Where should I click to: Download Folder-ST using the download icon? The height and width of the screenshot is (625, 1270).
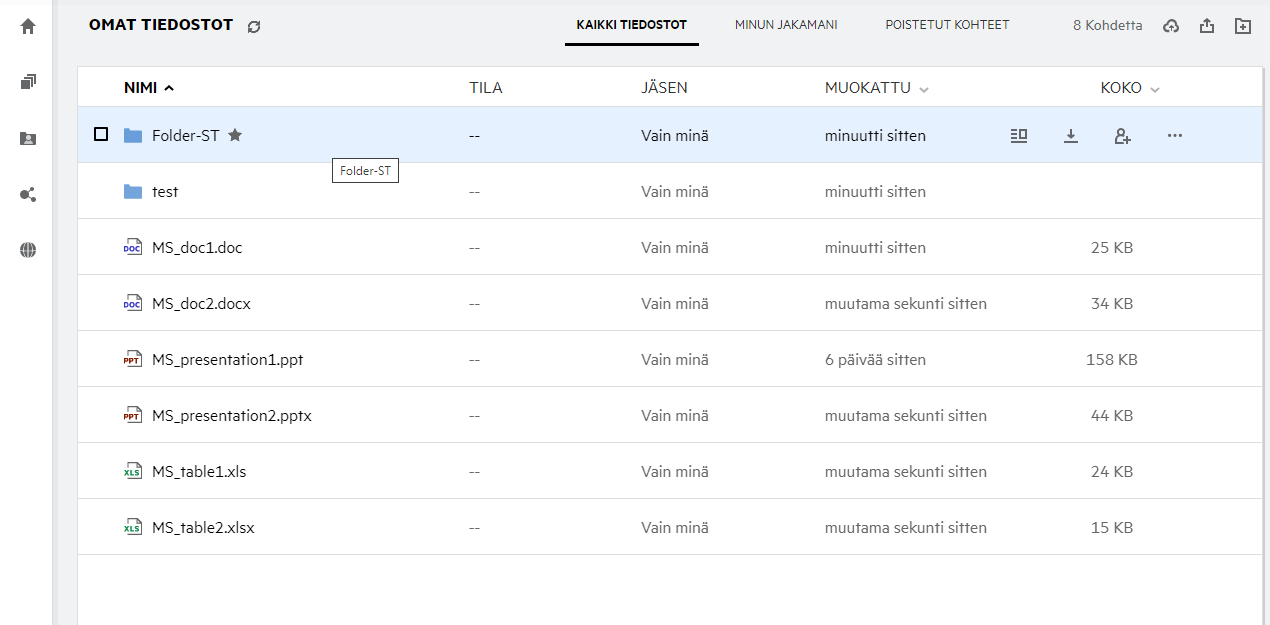coord(1071,136)
